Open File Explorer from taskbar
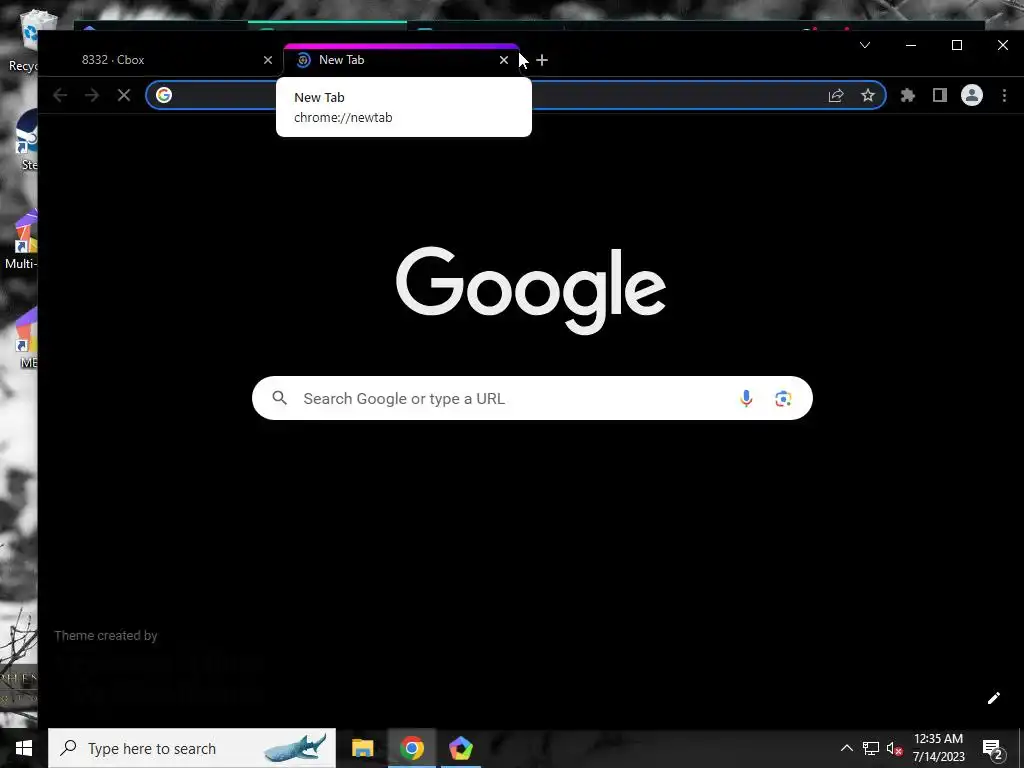 pyautogui.click(x=362, y=748)
